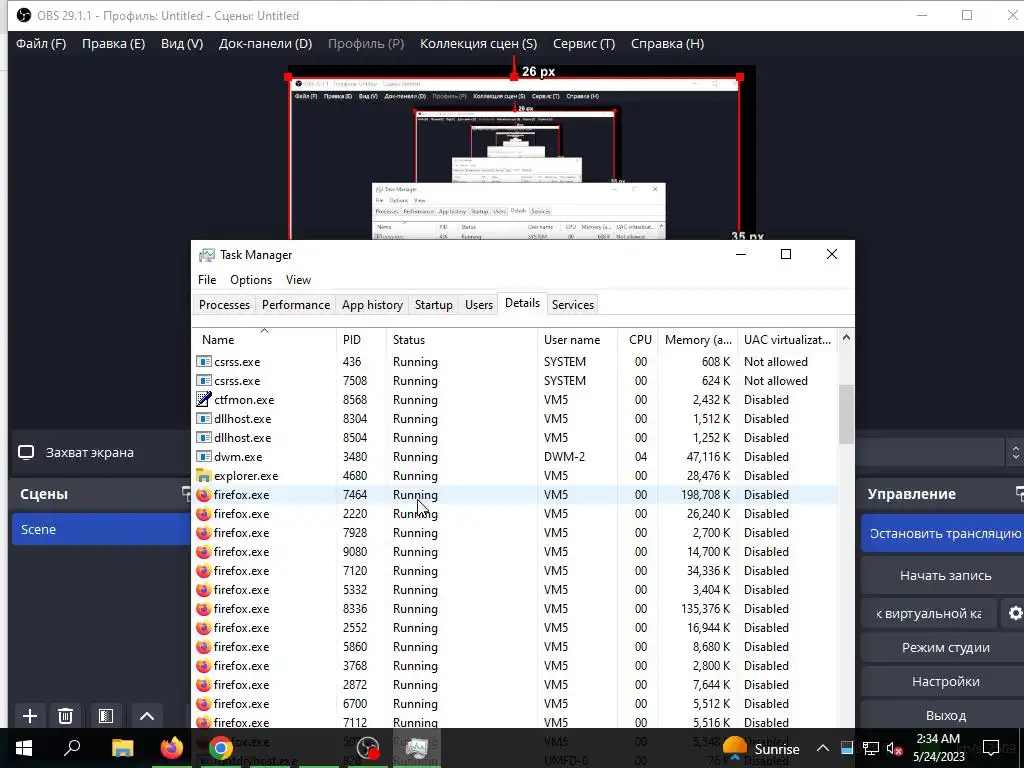Open Task Manager View menu
The height and width of the screenshot is (768, 1024).
pyautogui.click(x=298, y=280)
